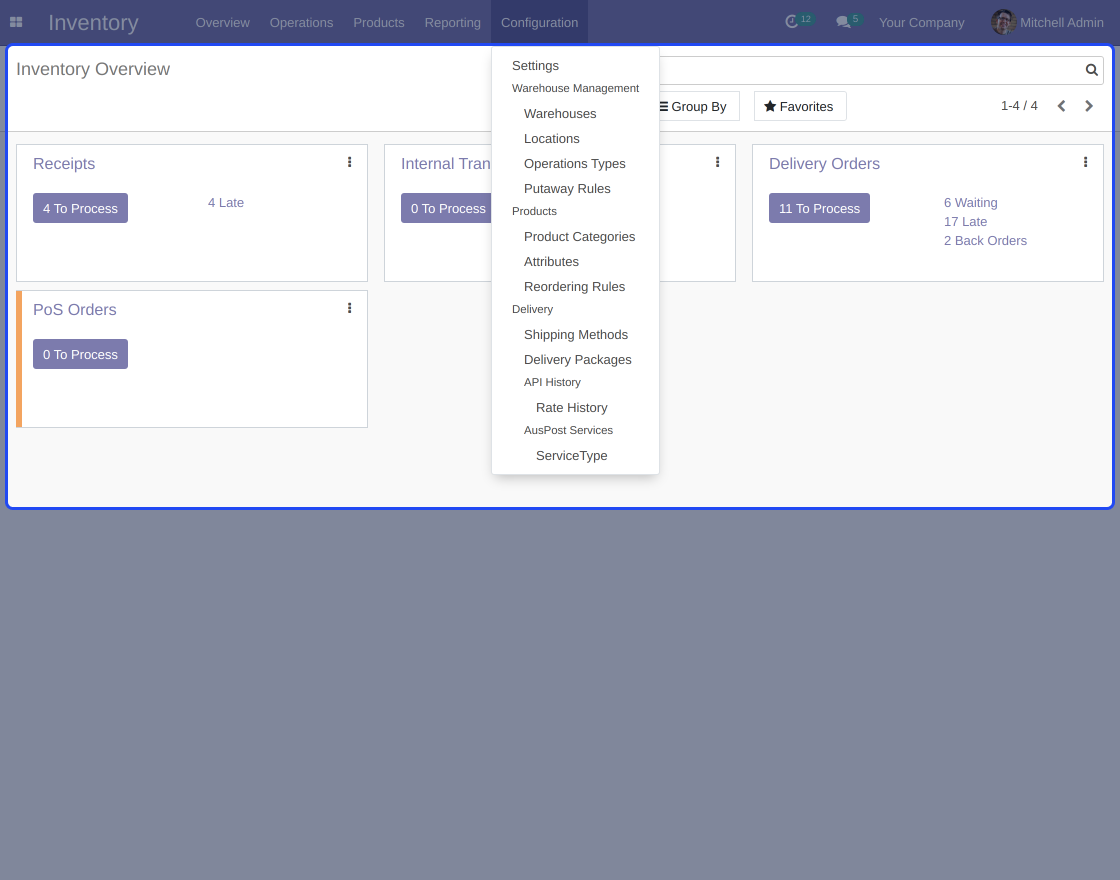Open the Reporting menu
Screen dimensions: 1120x880
(453, 23)
